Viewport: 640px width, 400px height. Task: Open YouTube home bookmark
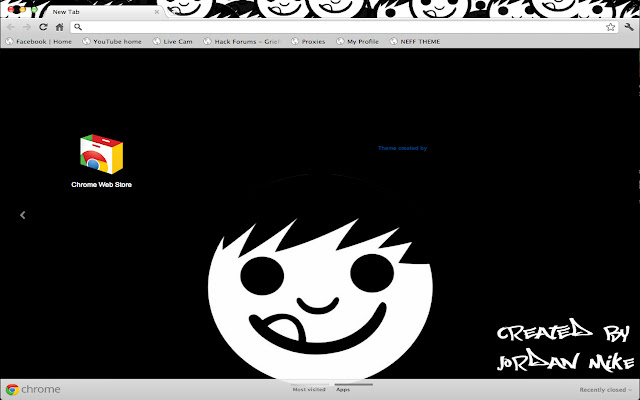coord(112,42)
